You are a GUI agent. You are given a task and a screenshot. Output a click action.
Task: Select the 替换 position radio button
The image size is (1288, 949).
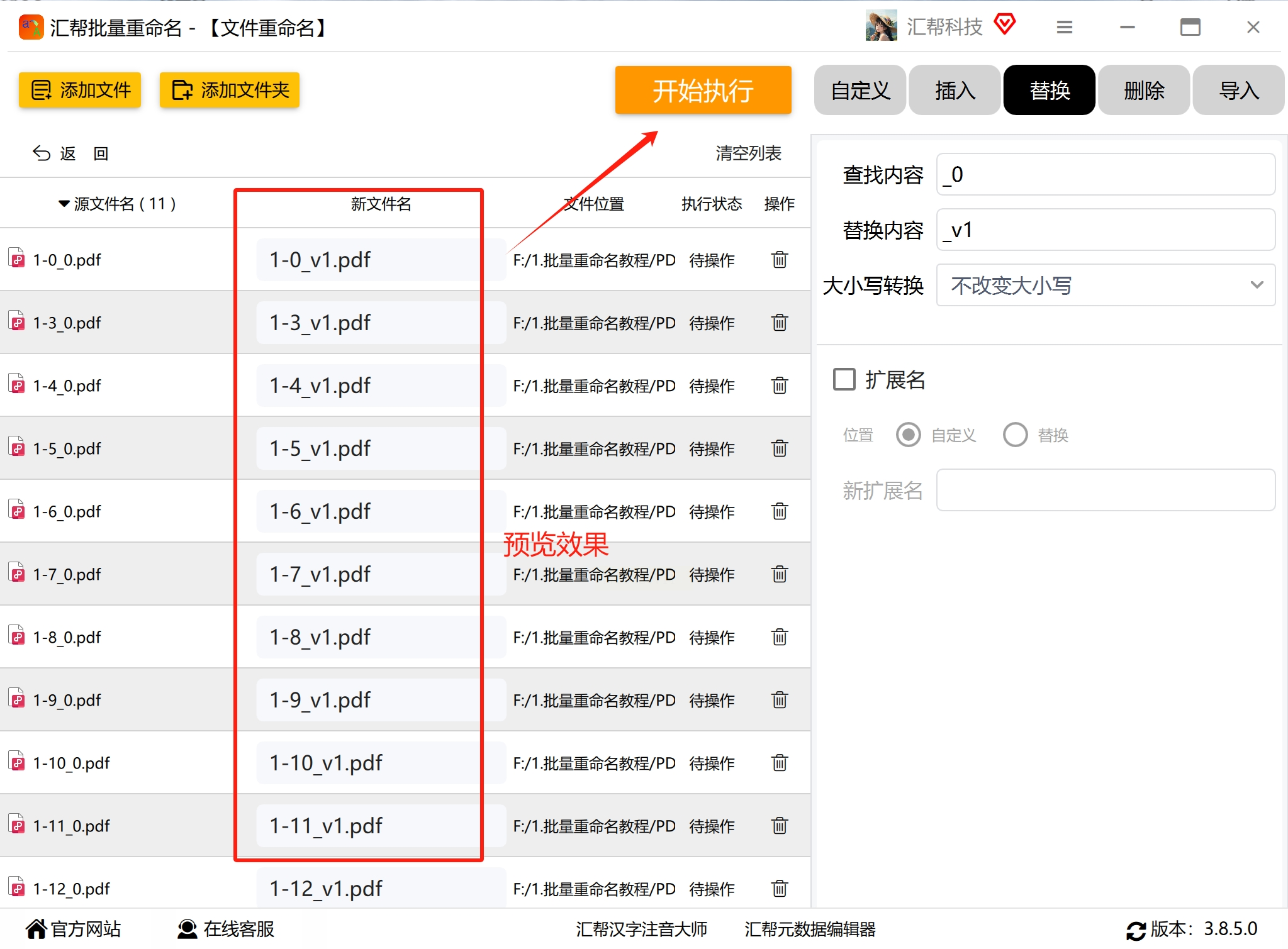1015,435
